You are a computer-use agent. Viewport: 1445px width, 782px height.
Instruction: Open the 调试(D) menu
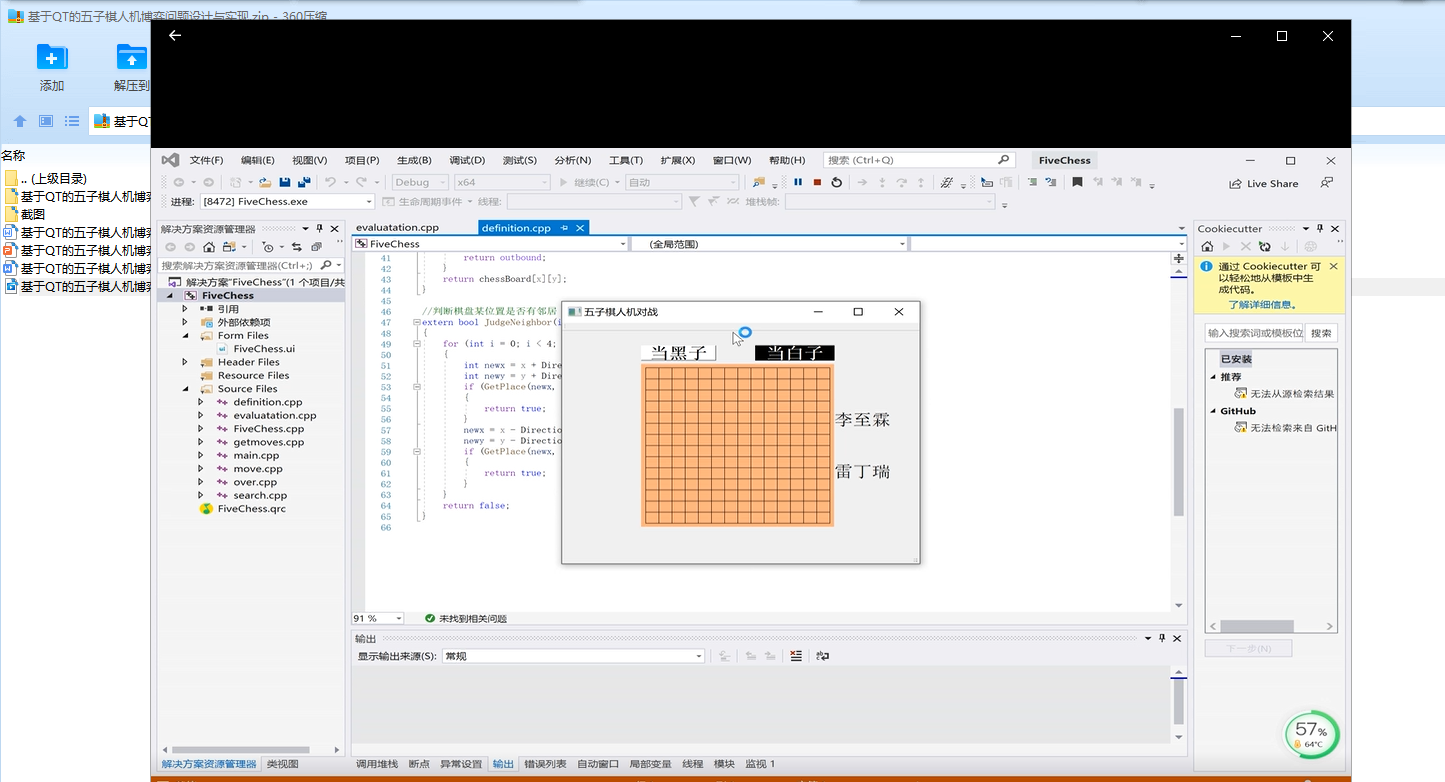pos(467,160)
